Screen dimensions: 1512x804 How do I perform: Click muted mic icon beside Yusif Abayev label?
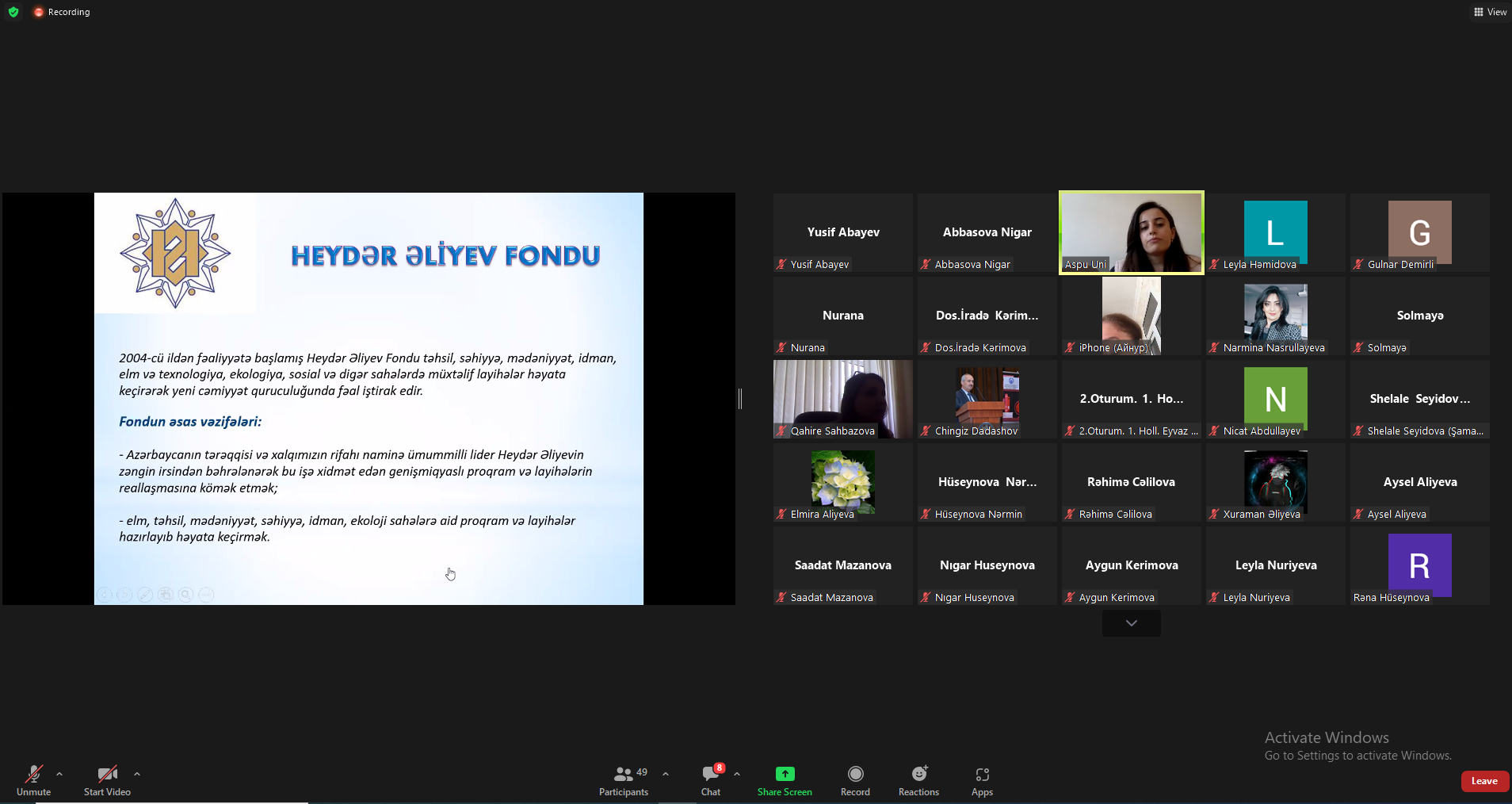click(x=781, y=264)
